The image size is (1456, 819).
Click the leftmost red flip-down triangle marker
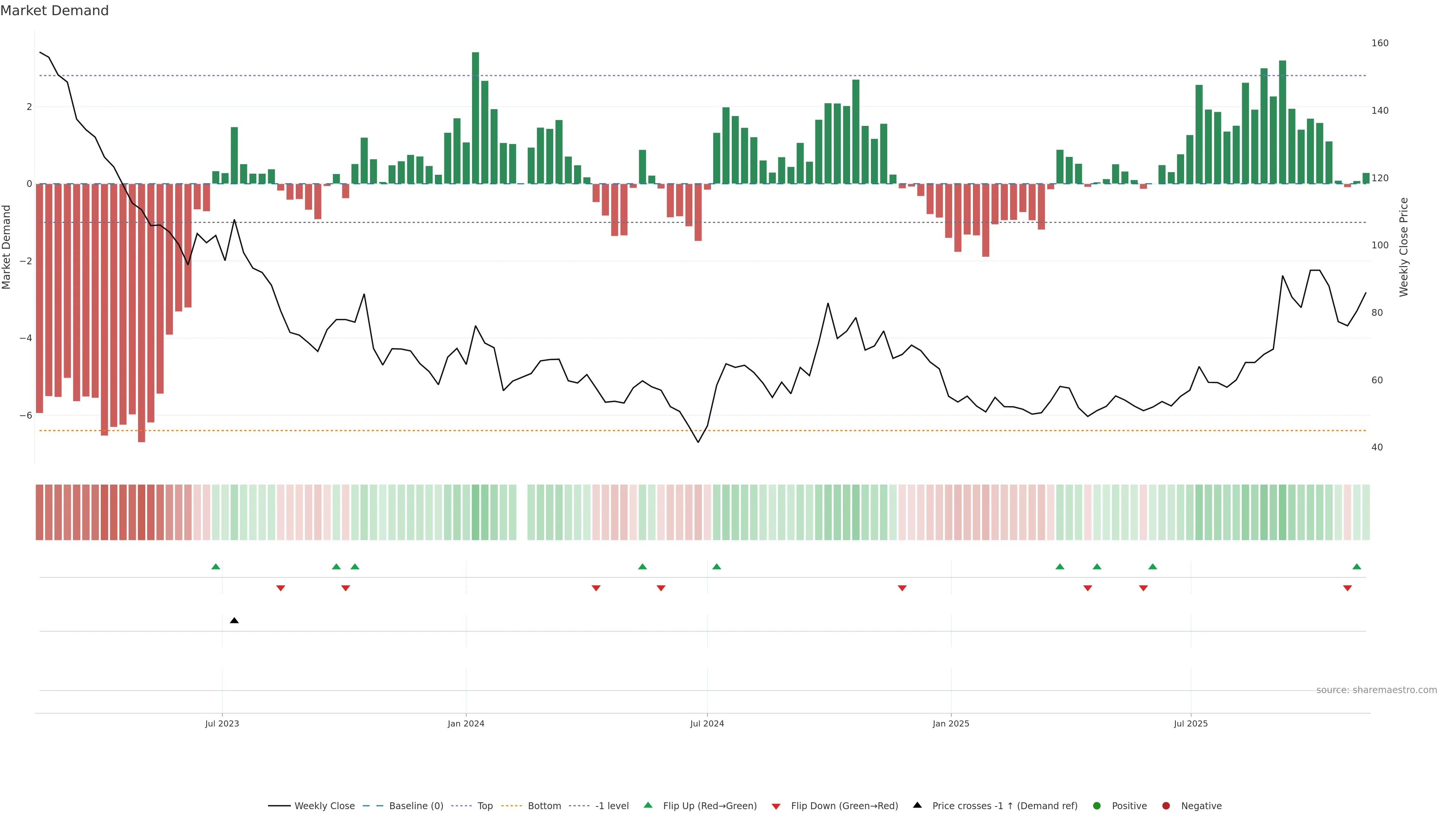(280, 588)
